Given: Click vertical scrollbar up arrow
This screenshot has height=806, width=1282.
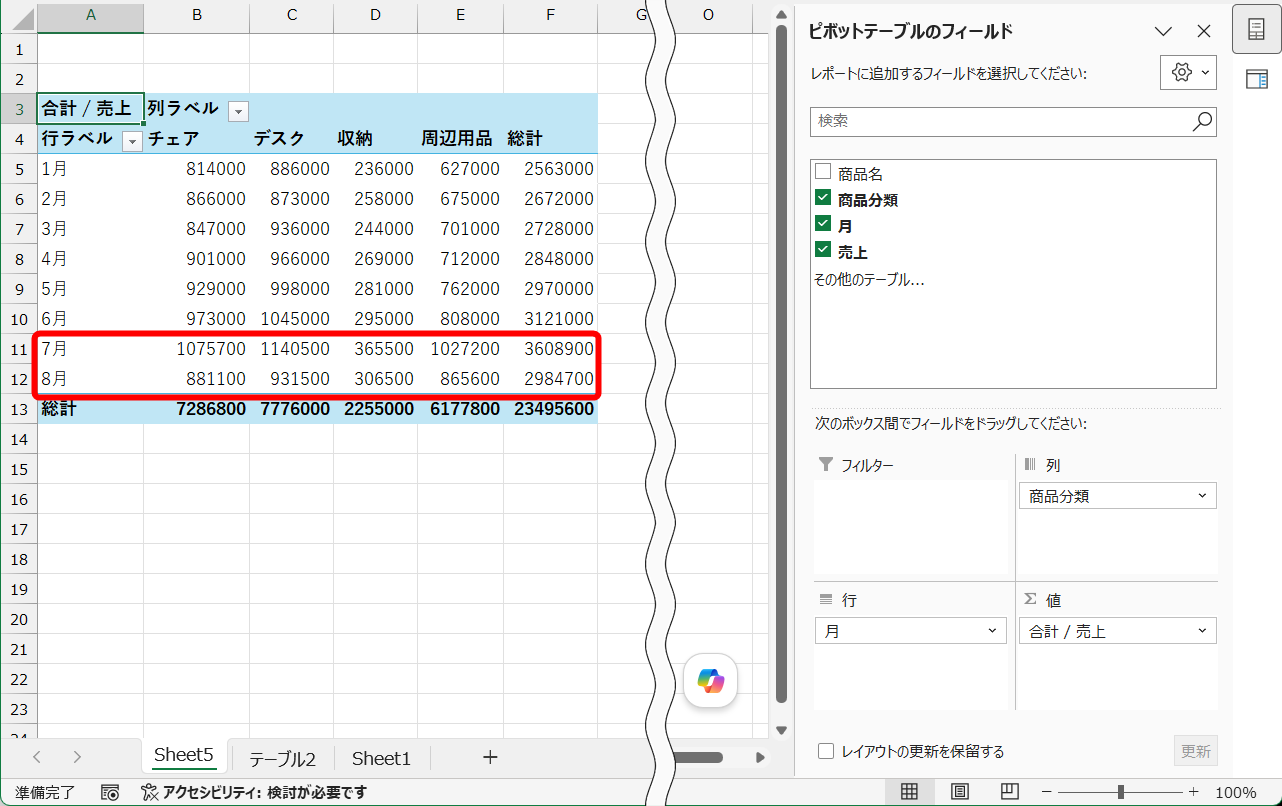Looking at the screenshot, I should point(782,14).
